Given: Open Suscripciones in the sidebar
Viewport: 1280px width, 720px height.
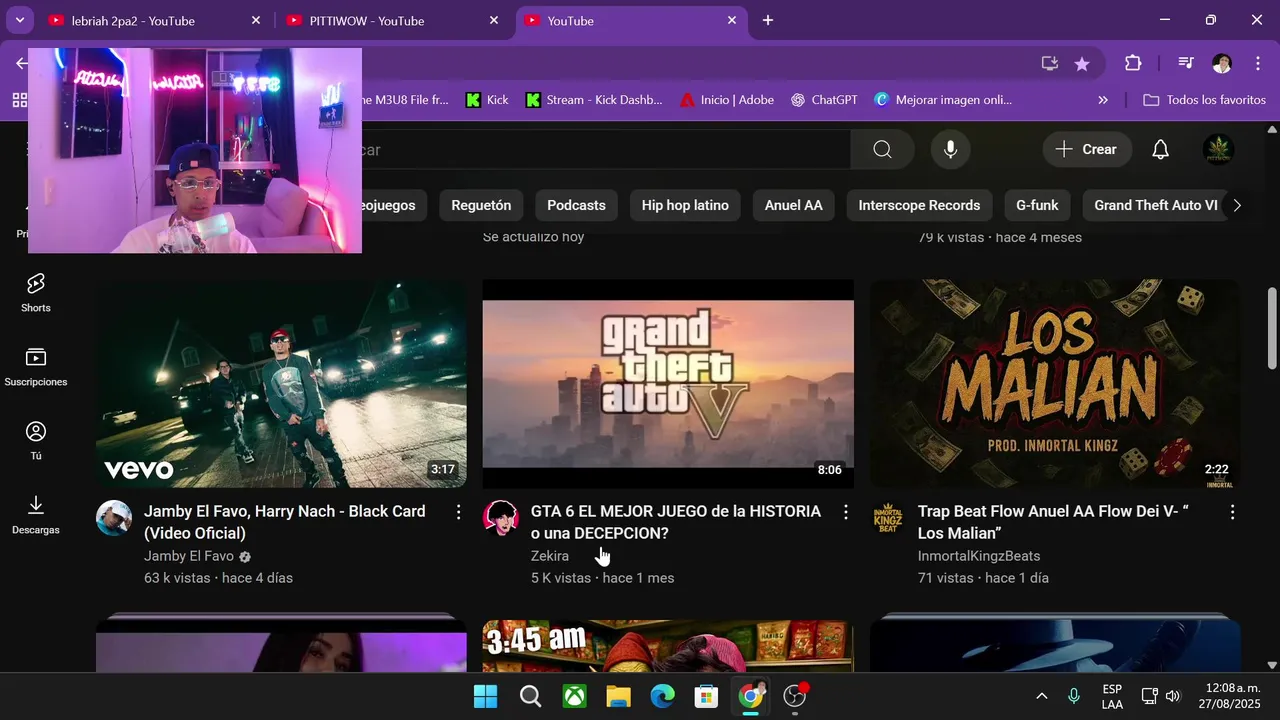Looking at the screenshot, I should tap(36, 367).
